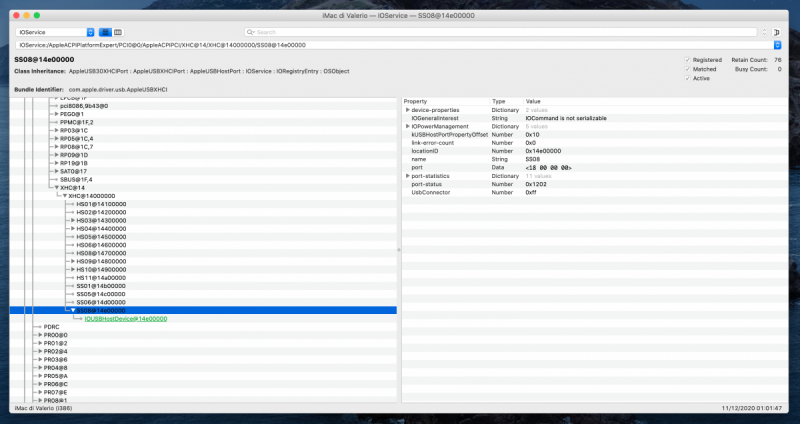Viewport: 800px width, 424px height.
Task: Expand the RP19@1B node
Action: (56, 163)
